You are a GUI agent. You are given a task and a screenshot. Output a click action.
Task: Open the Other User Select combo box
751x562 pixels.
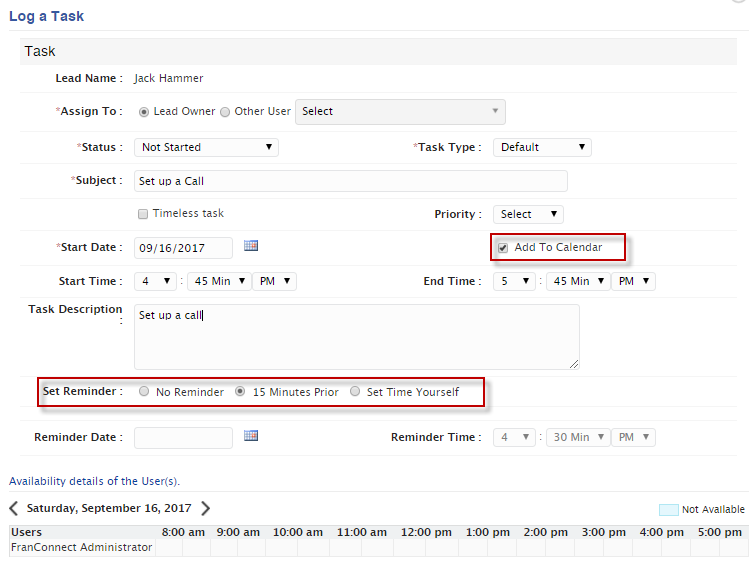[x=400, y=112]
